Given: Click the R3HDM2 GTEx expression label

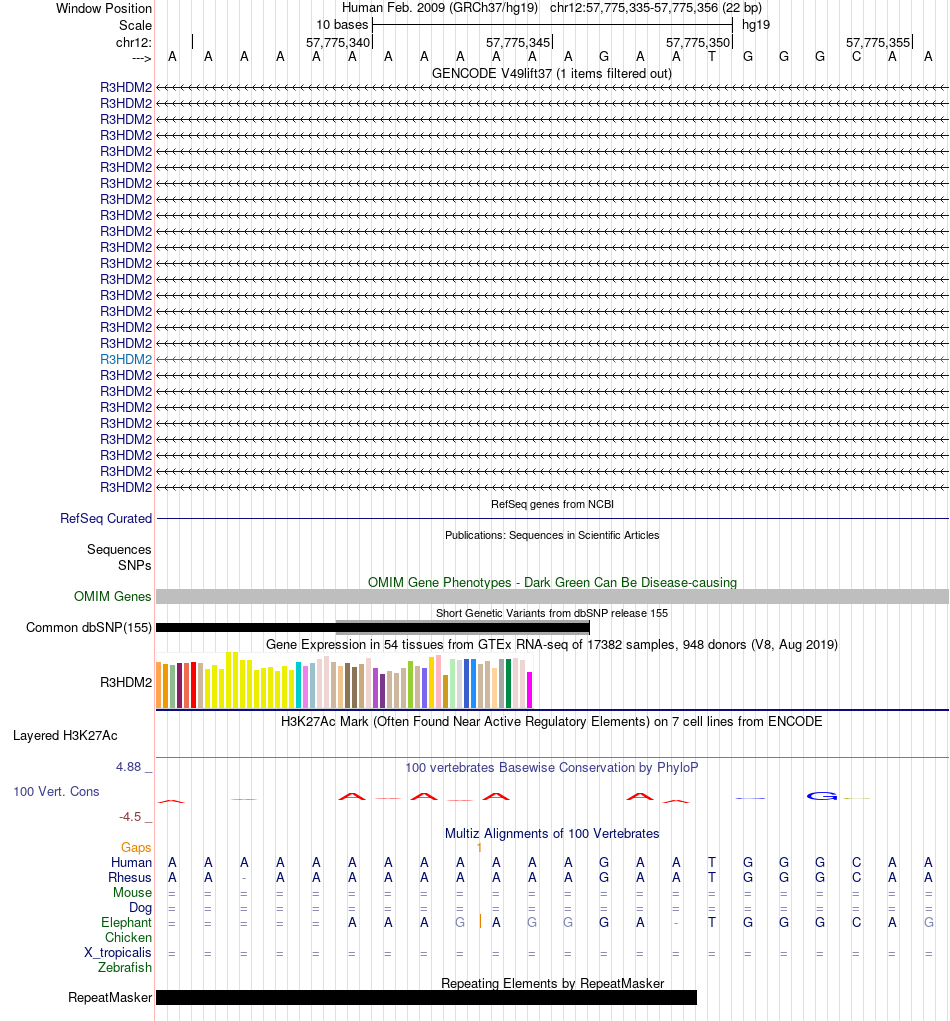Looking at the screenshot, I should 126,682.
